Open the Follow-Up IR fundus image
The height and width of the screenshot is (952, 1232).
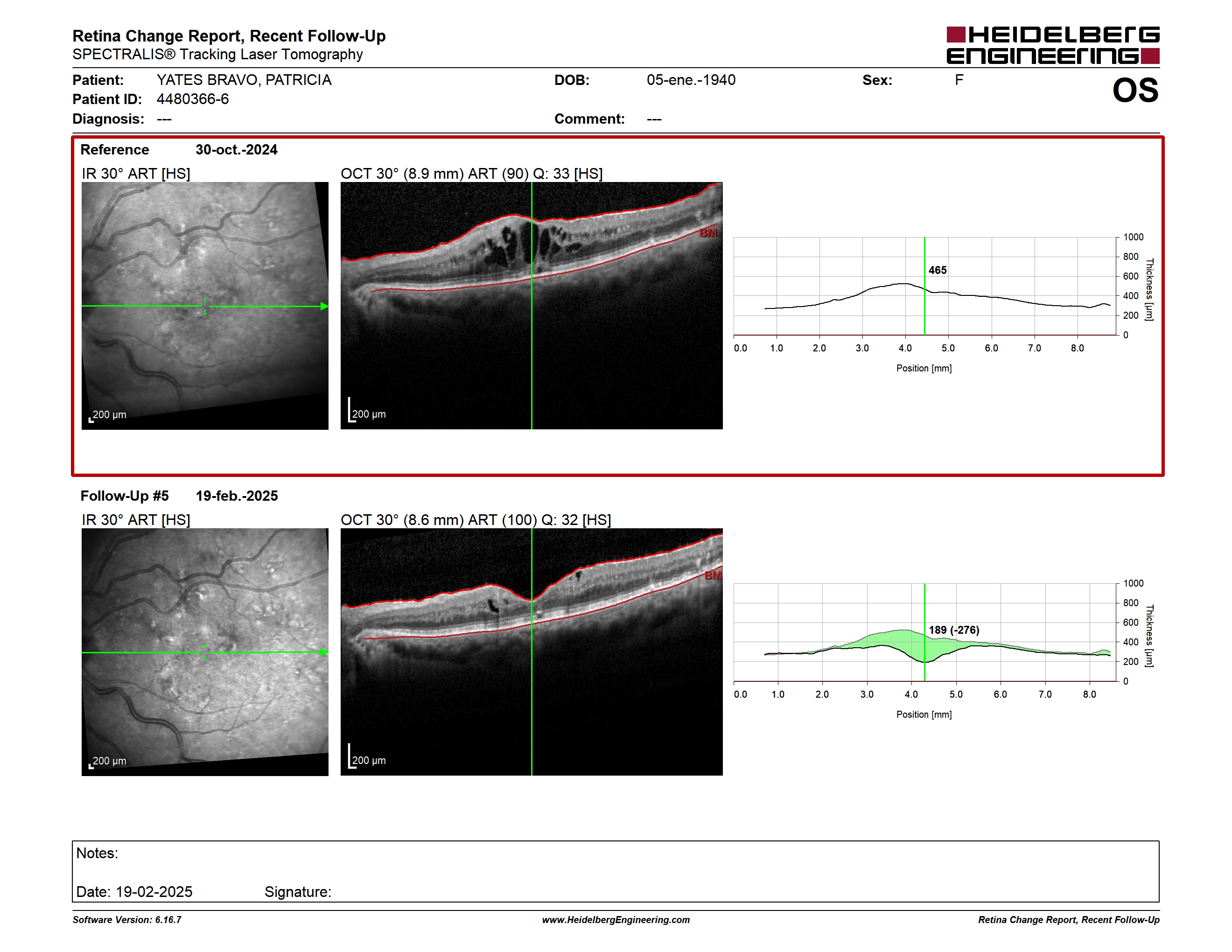click(x=205, y=652)
